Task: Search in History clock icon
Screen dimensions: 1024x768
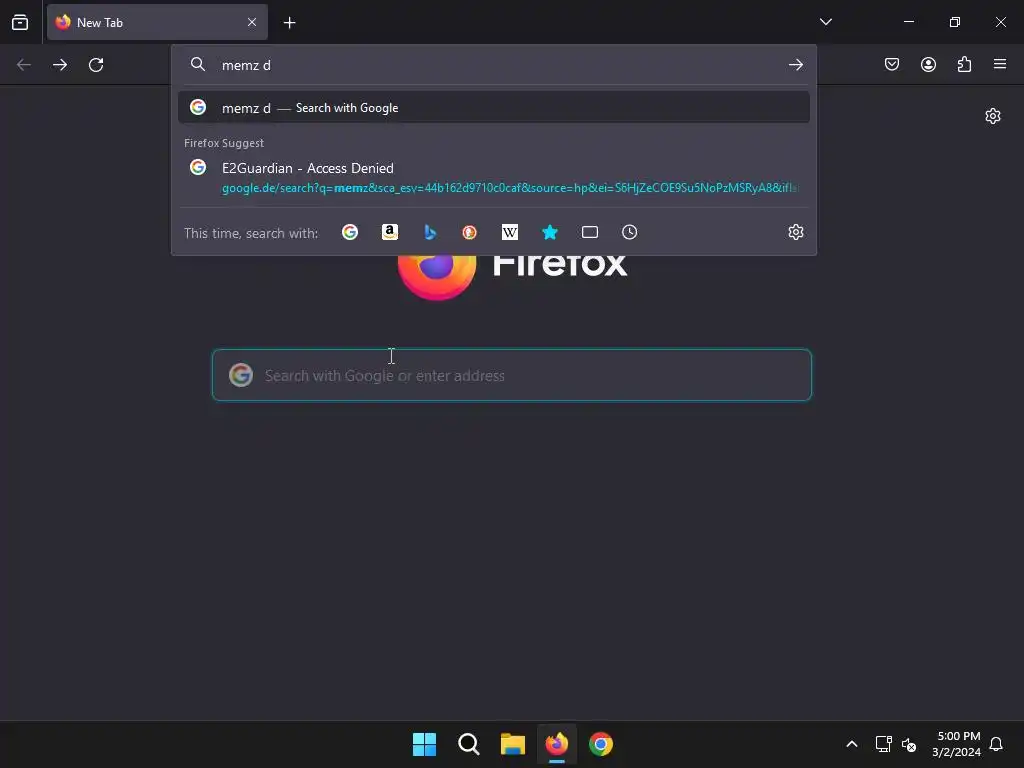Action: 630,232
